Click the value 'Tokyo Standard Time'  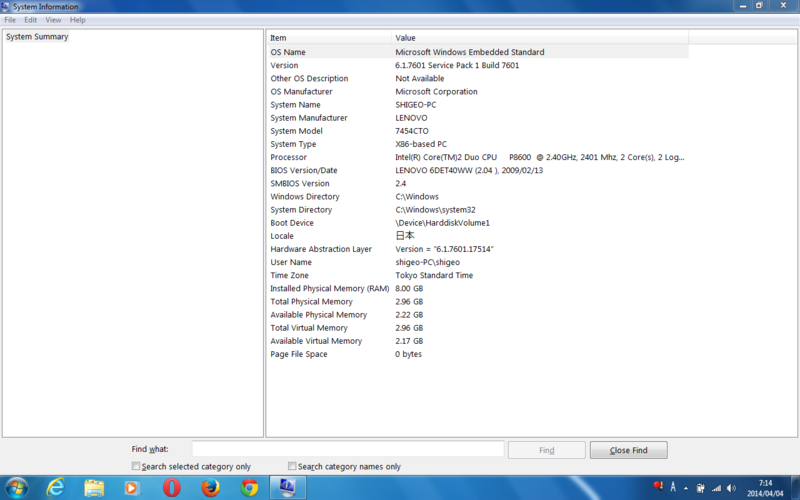(x=434, y=276)
